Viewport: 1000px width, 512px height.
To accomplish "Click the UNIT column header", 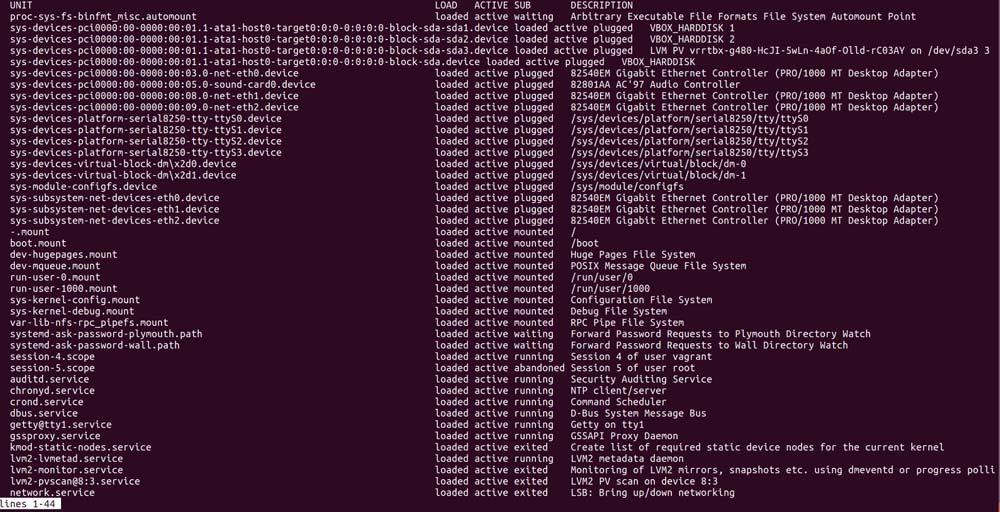I will click(x=21, y=6).
